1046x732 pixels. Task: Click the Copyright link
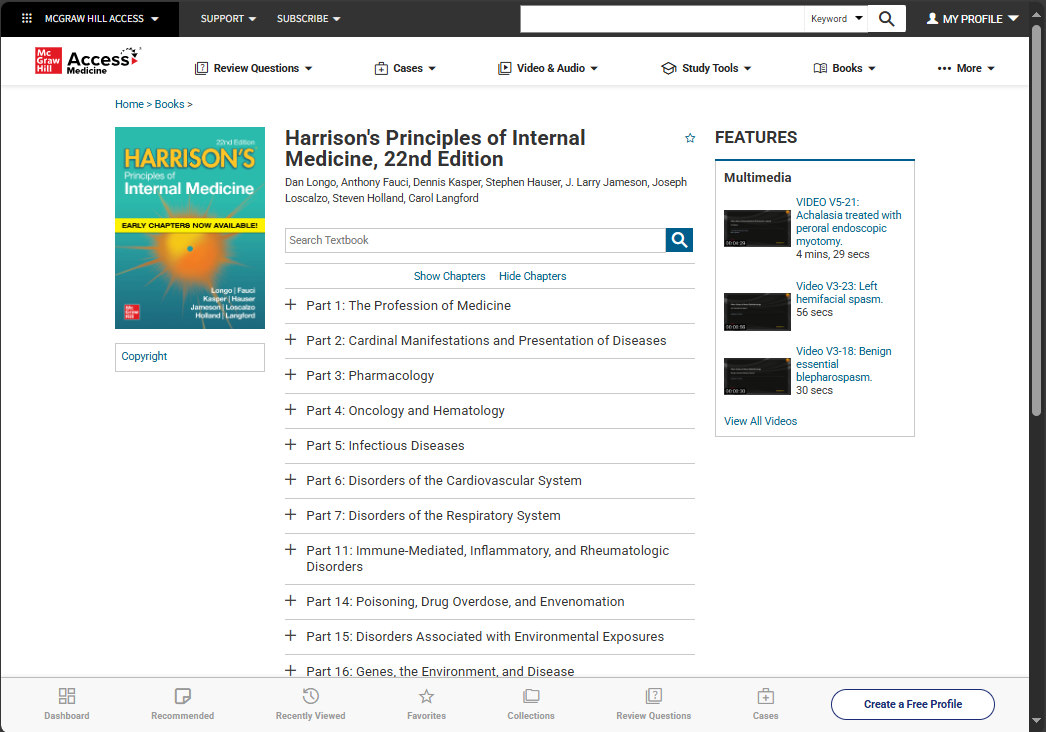144,356
